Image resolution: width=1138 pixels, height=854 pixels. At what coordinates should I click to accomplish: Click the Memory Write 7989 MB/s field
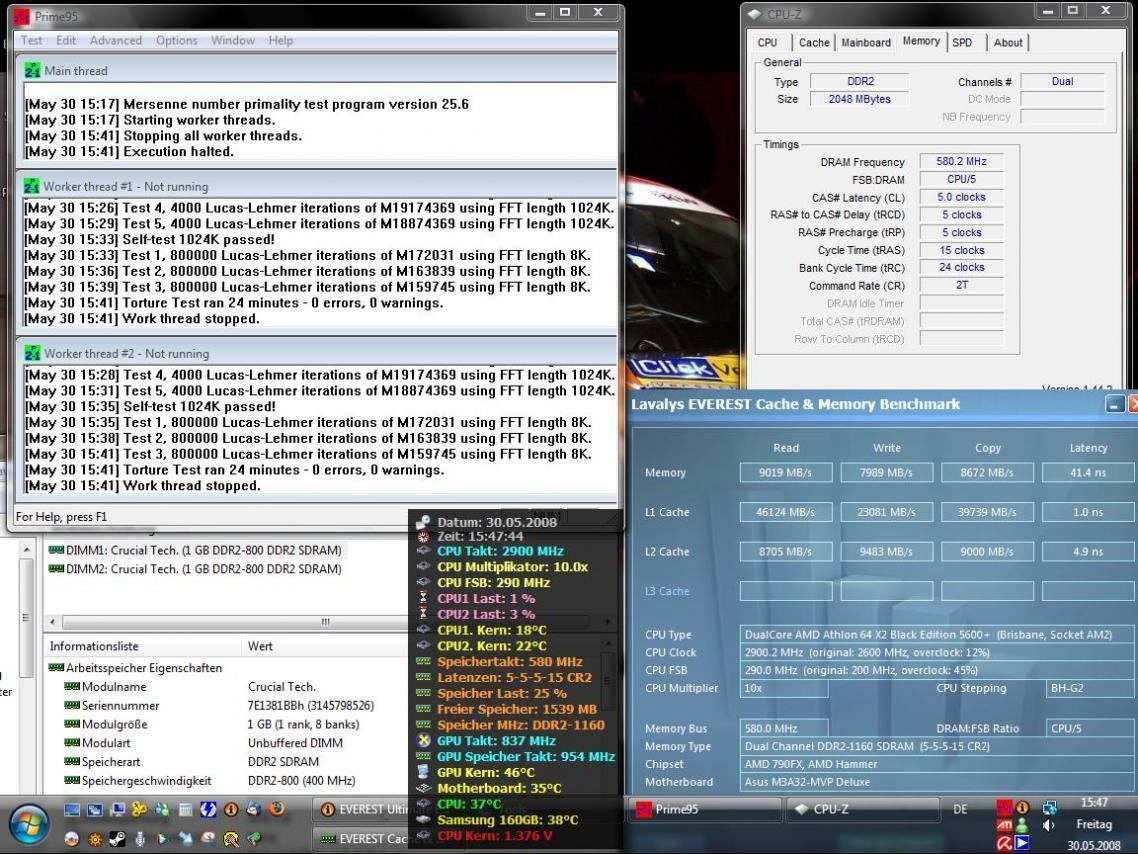(886, 472)
